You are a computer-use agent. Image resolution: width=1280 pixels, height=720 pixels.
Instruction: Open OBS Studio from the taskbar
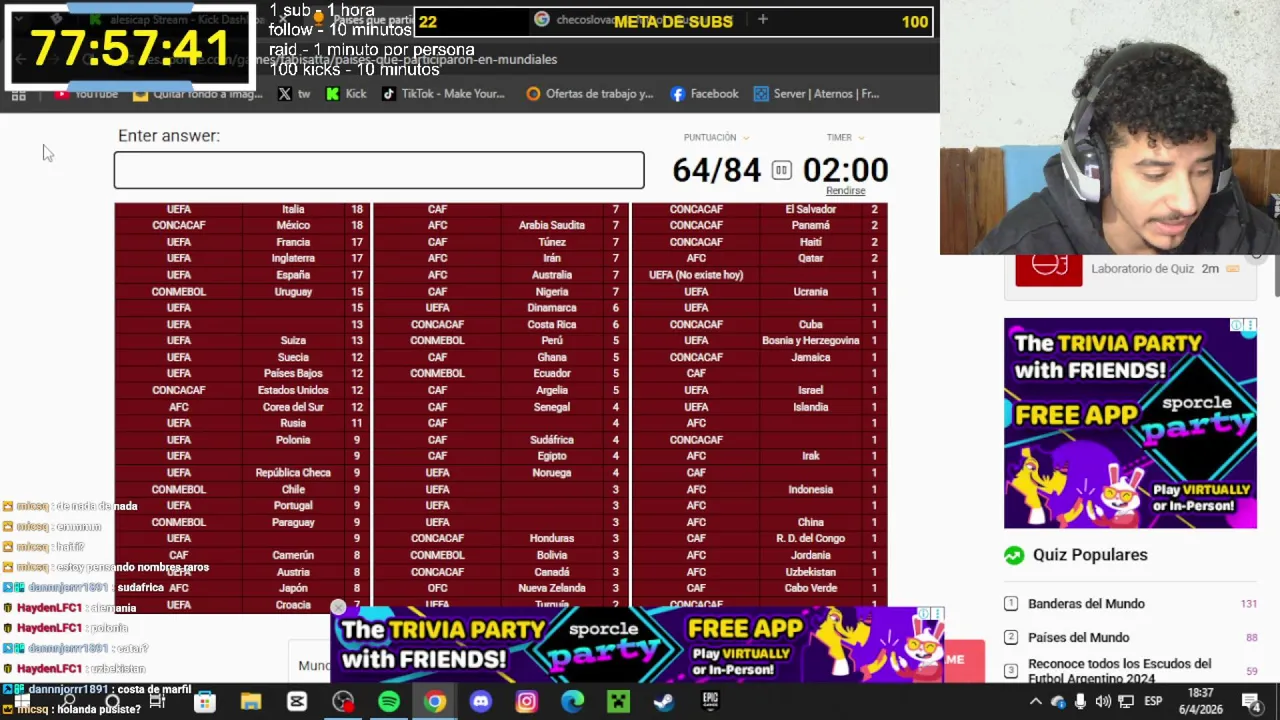point(342,702)
